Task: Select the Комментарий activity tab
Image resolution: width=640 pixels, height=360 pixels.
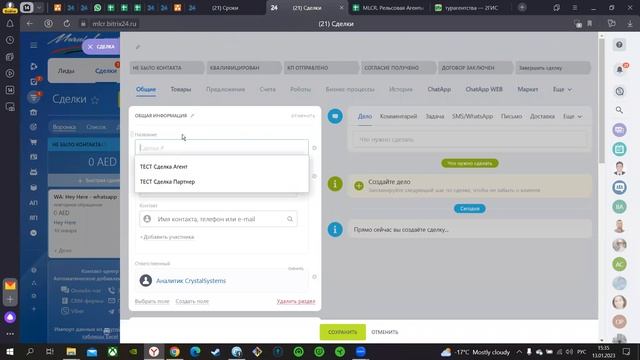Action: click(398, 117)
